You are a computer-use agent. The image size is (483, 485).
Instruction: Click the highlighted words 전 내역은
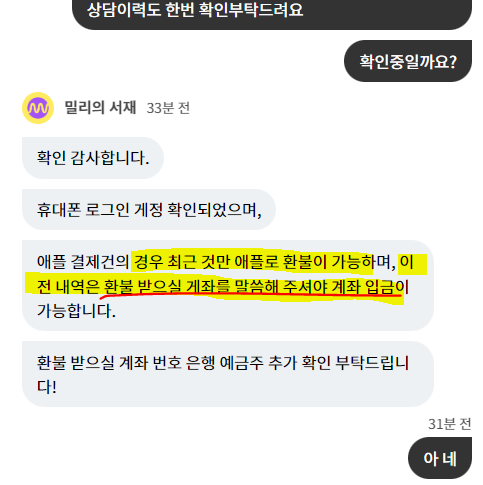point(68,287)
